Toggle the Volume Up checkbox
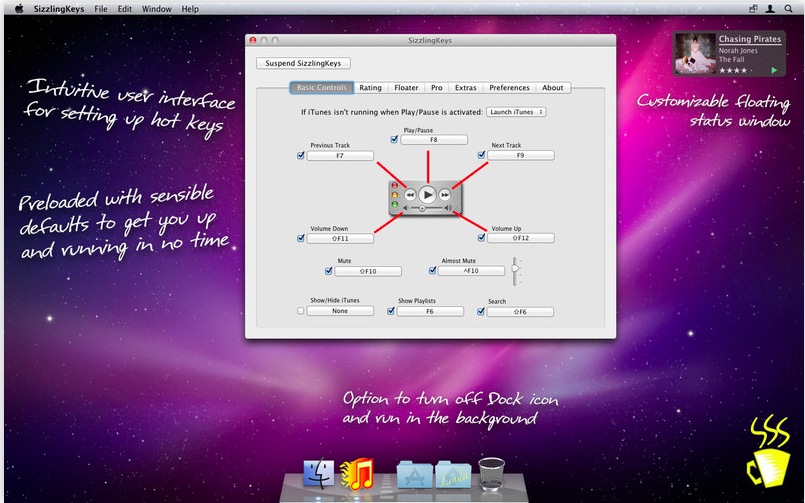Screen dimensions: 805x503 click(481, 238)
